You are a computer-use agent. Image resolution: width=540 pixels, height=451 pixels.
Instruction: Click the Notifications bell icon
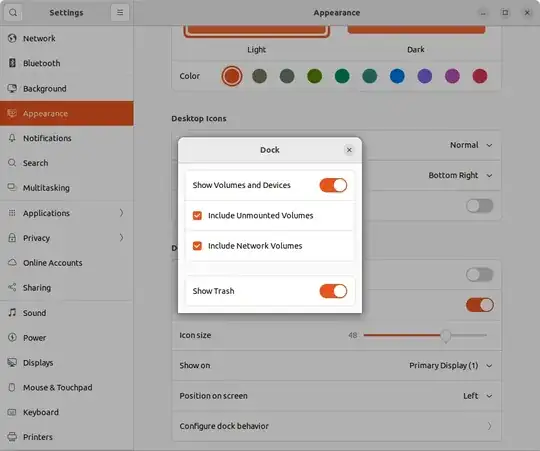point(12,138)
